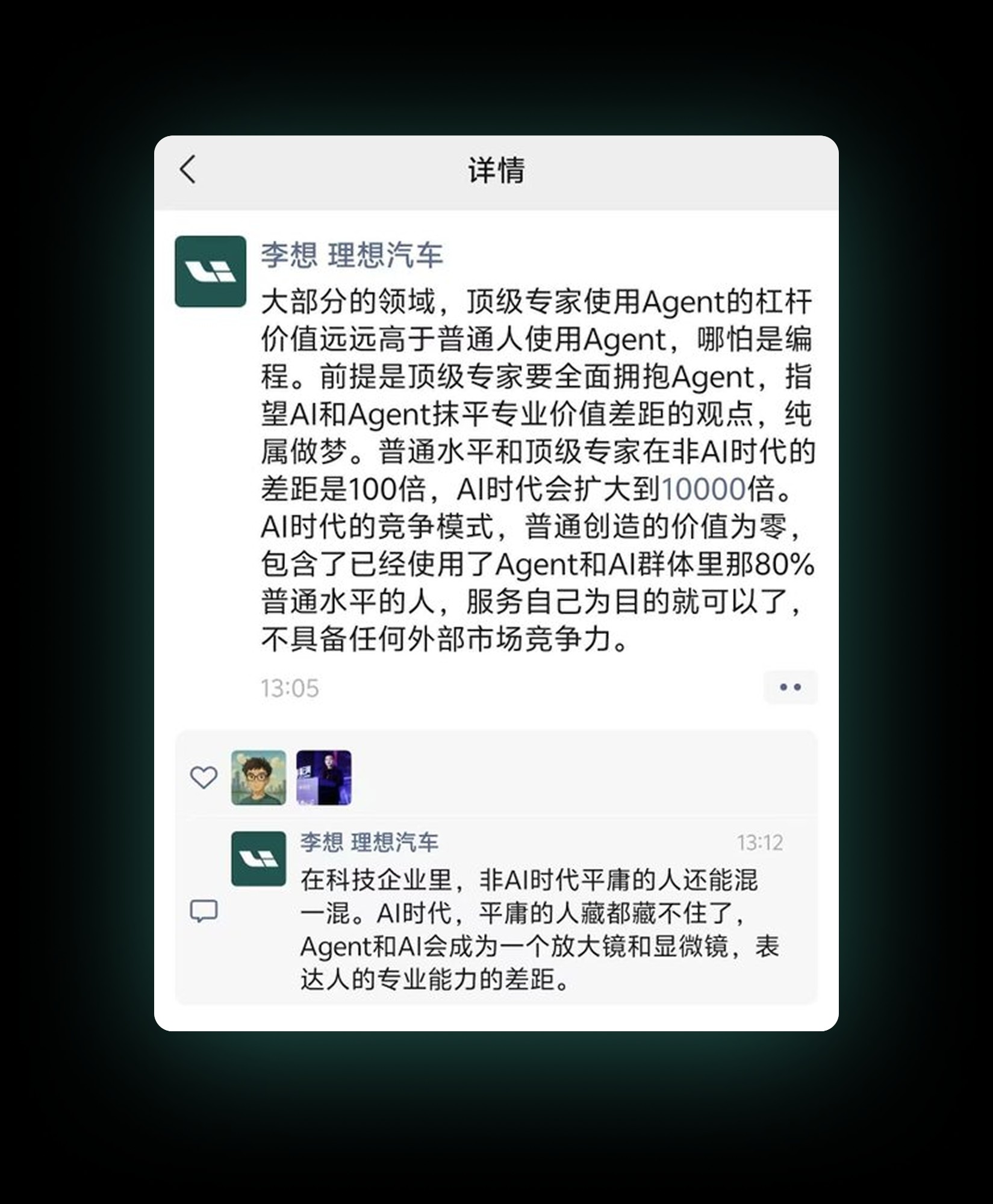Image resolution: width=993 pixels, height=1204 pixels.
Task: Open the two-dot more options button
Action: point(790,687)
